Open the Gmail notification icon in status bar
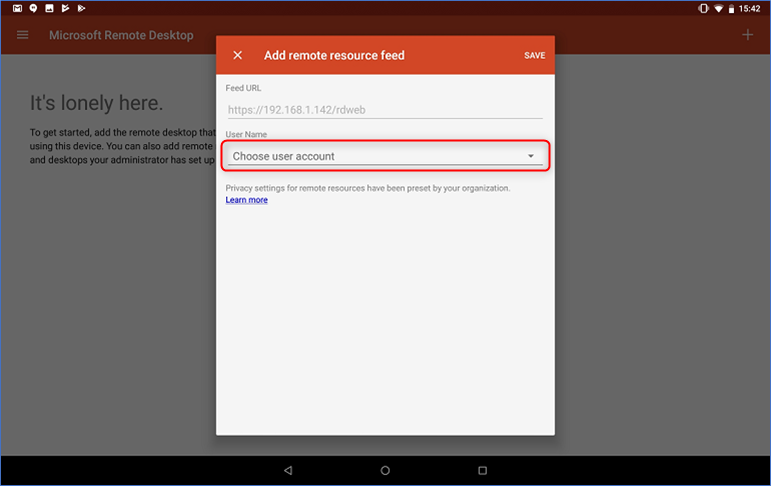The height and width of the screenshot is (486, 771). point(18,8)
